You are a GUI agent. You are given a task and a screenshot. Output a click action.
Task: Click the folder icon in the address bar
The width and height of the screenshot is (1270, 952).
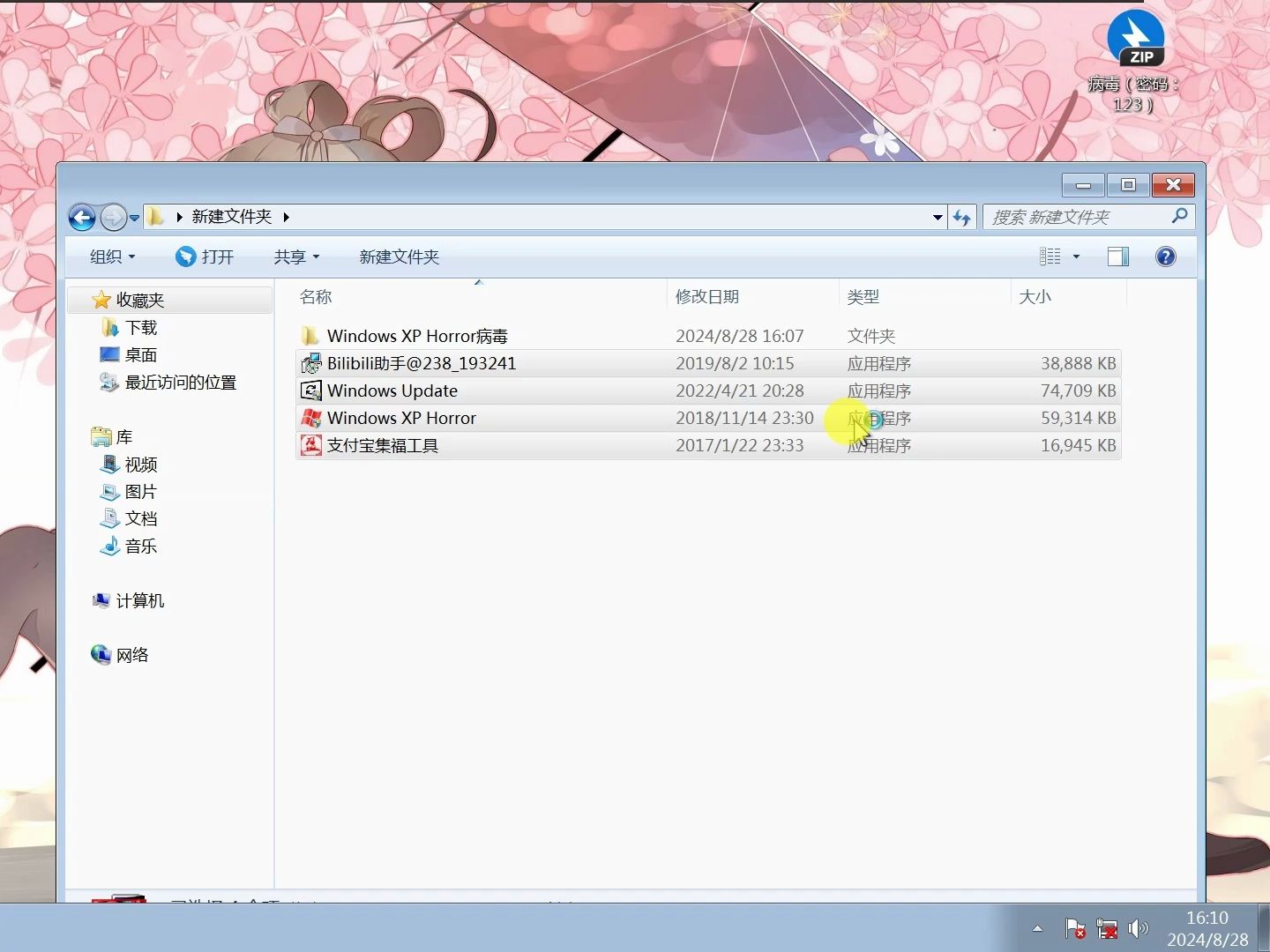[156, 217]
